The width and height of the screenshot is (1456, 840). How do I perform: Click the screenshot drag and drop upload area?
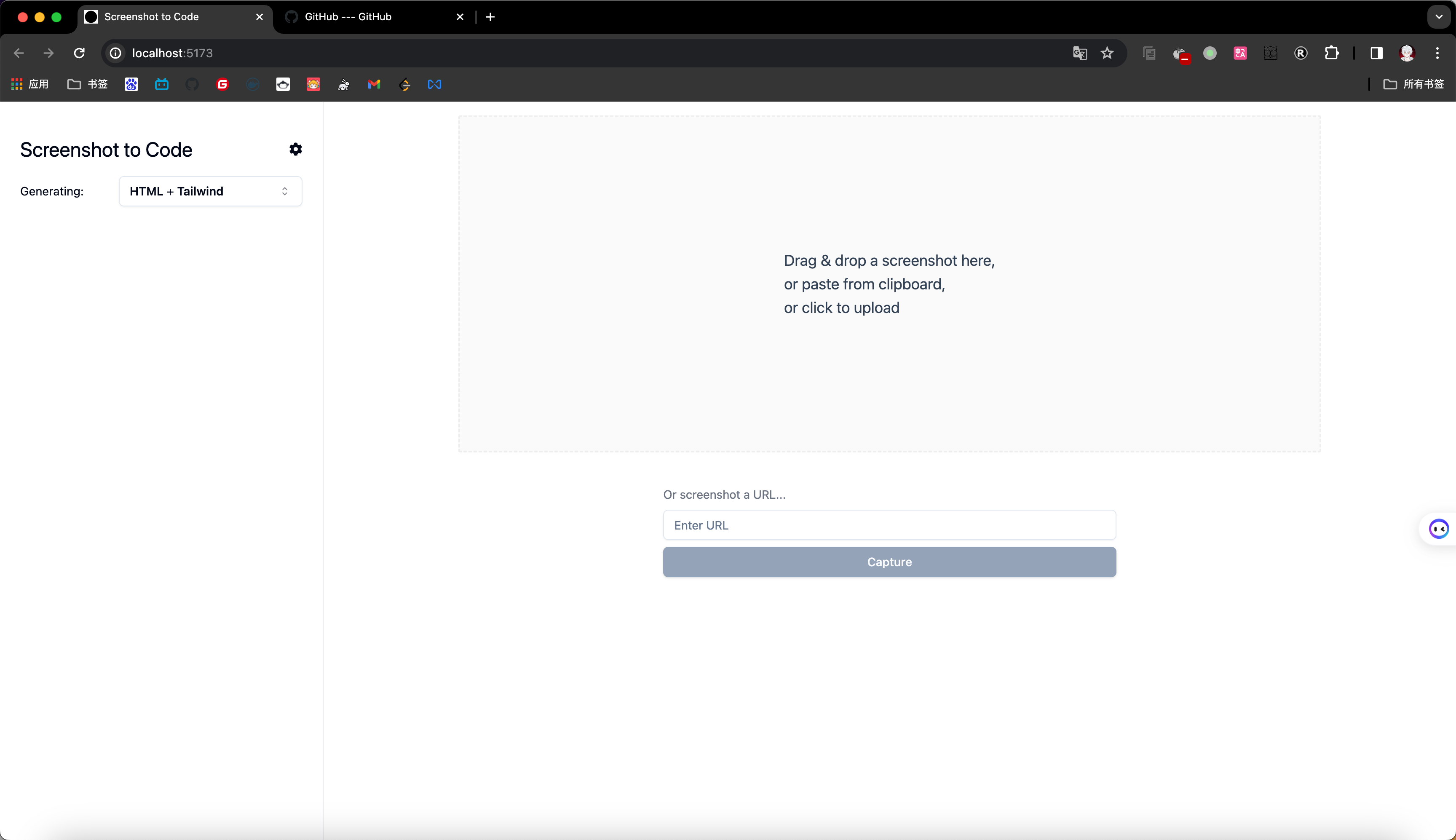889,283
